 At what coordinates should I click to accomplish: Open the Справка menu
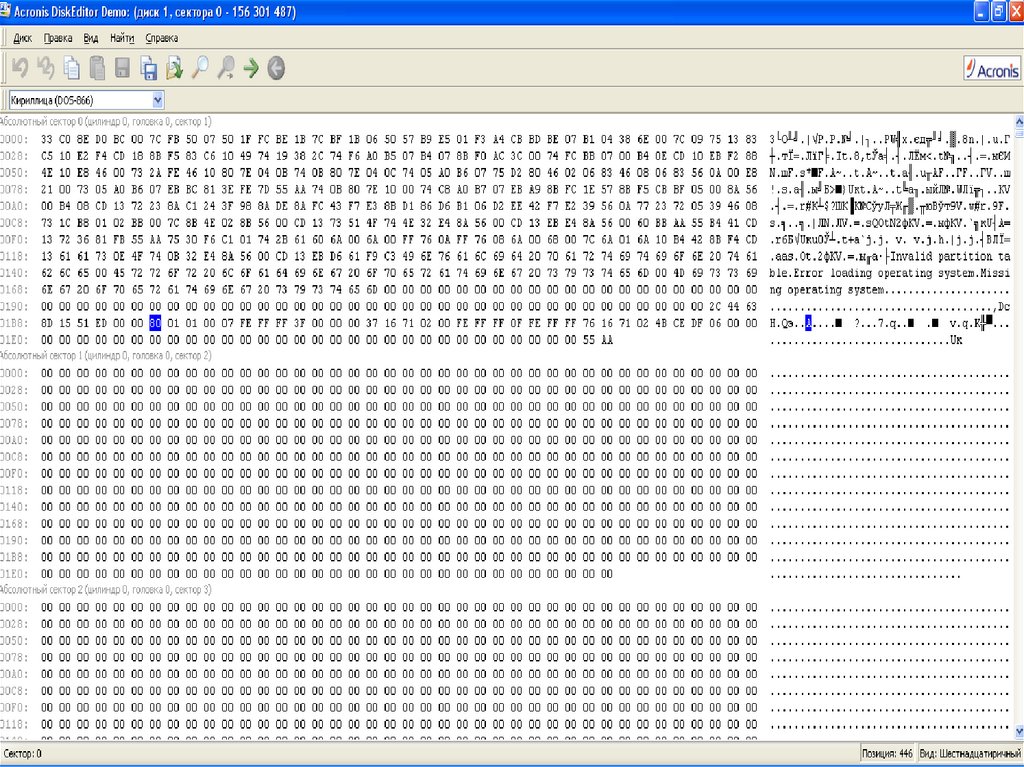(x=161, y=38)
